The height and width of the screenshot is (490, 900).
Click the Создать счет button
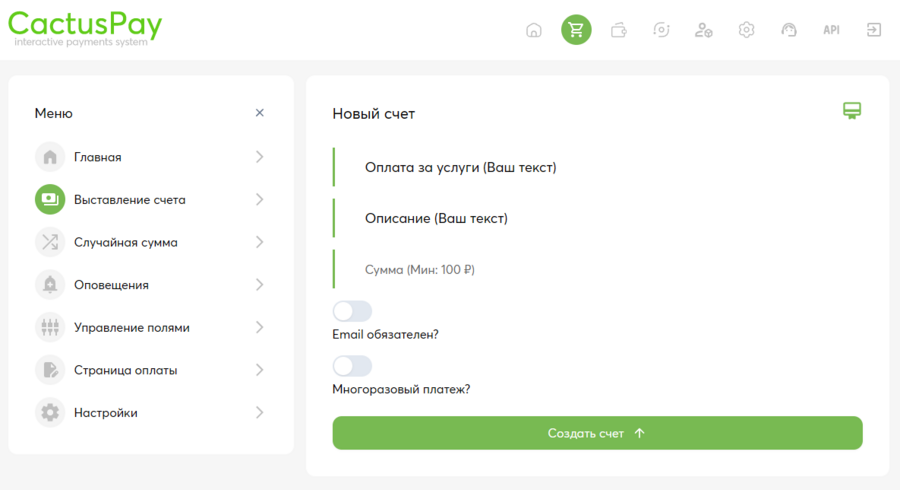pos(598,433)
